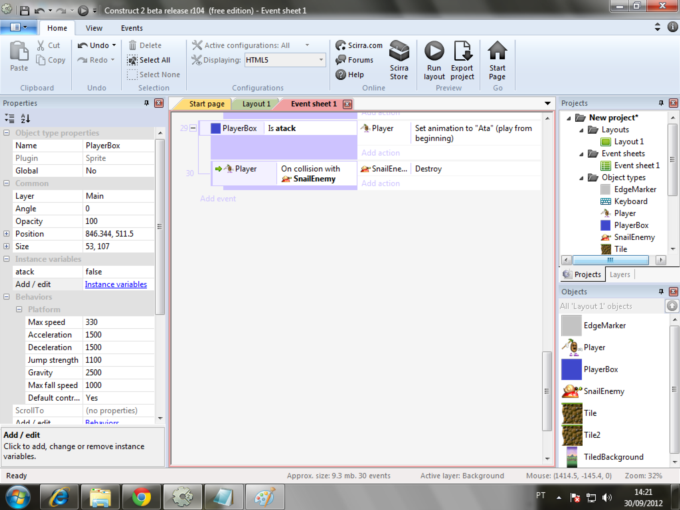The image size is (680, 510).
Task: Open File Explorer from taskbar
Action: coord(100,497)
